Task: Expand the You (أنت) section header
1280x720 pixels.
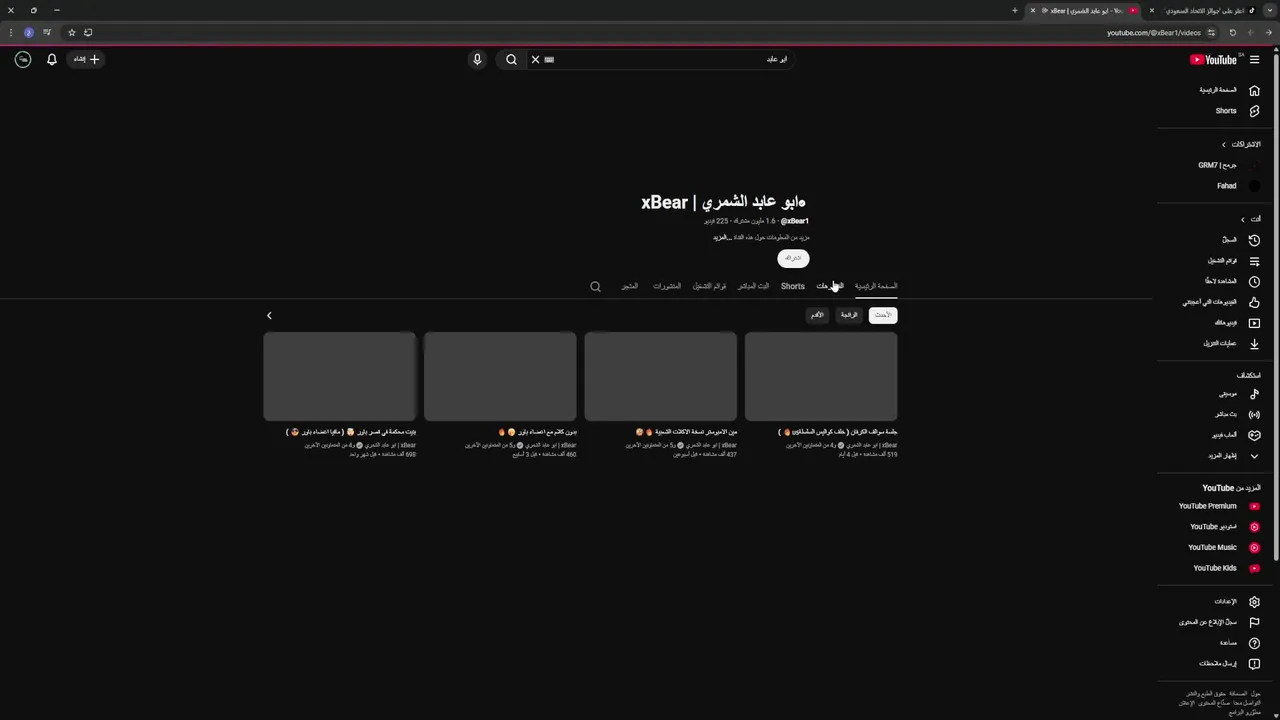Action: [1250, 219]
